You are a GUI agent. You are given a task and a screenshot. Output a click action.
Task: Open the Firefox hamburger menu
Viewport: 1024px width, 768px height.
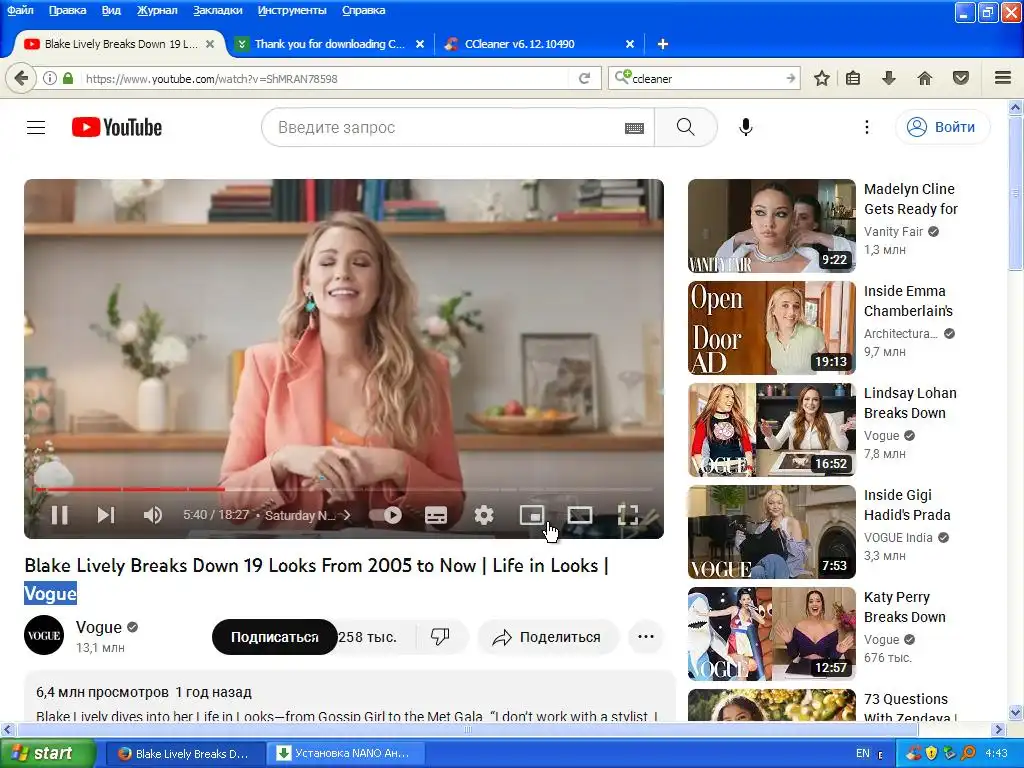point(1003,78)
